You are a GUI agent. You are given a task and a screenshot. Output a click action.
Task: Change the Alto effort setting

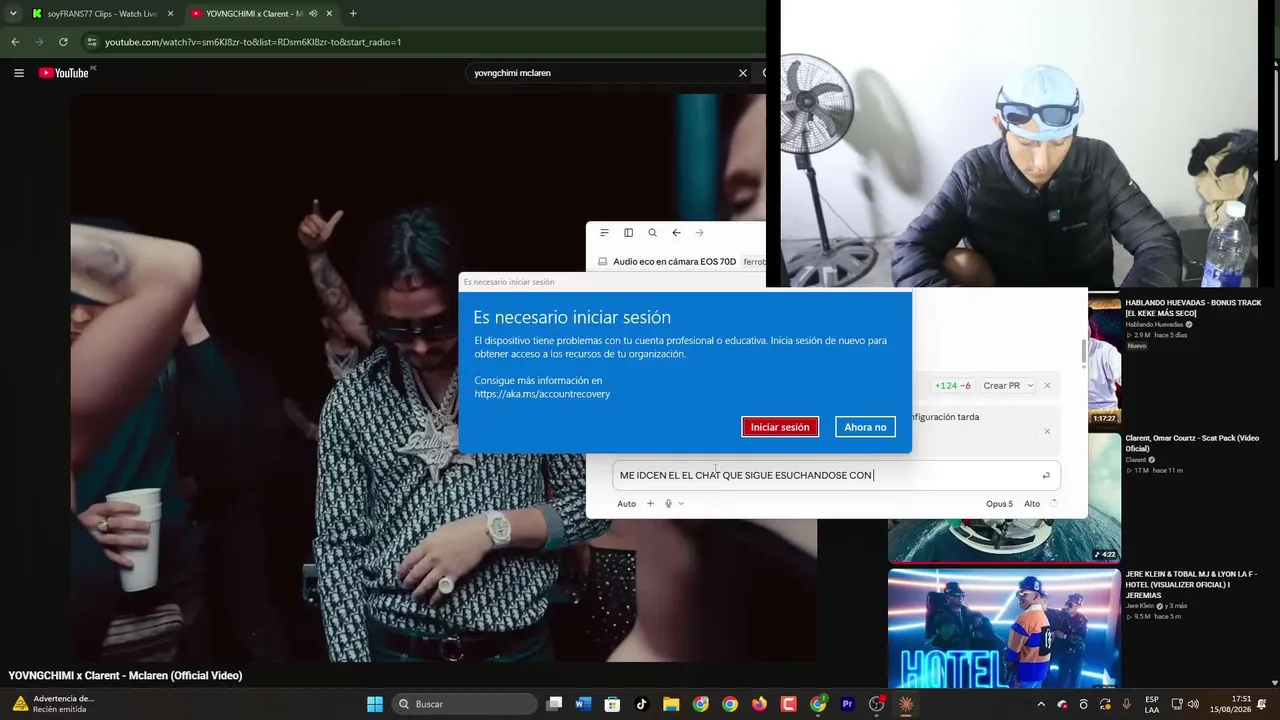point(1032,504)
